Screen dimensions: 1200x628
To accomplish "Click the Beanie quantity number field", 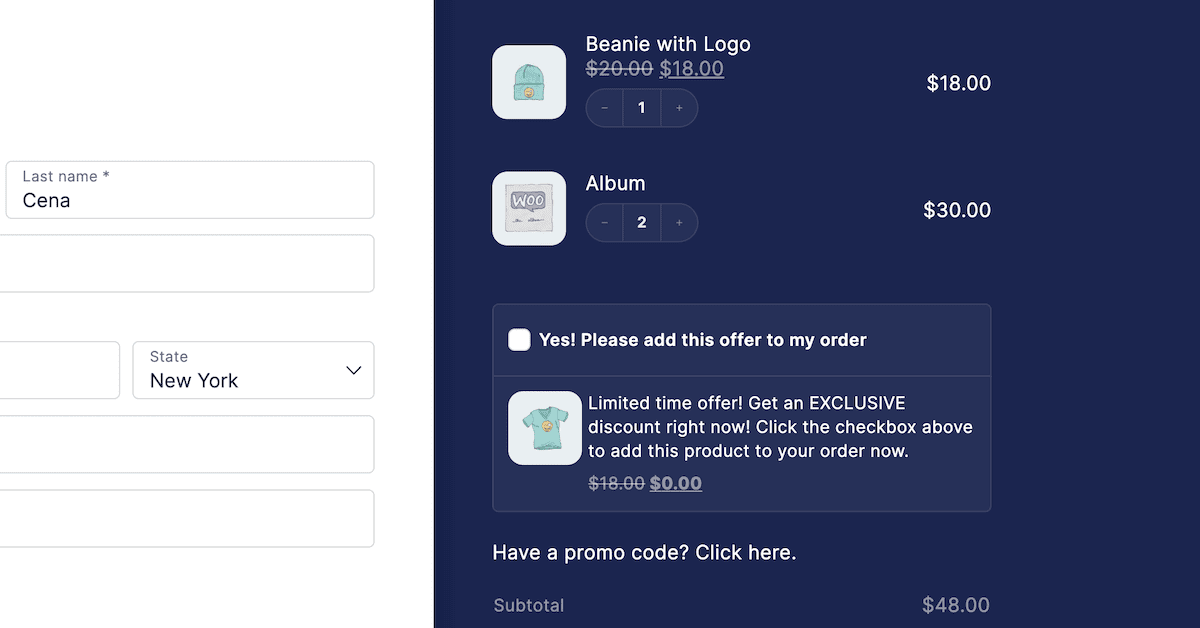I will click(x=641, y=108).
